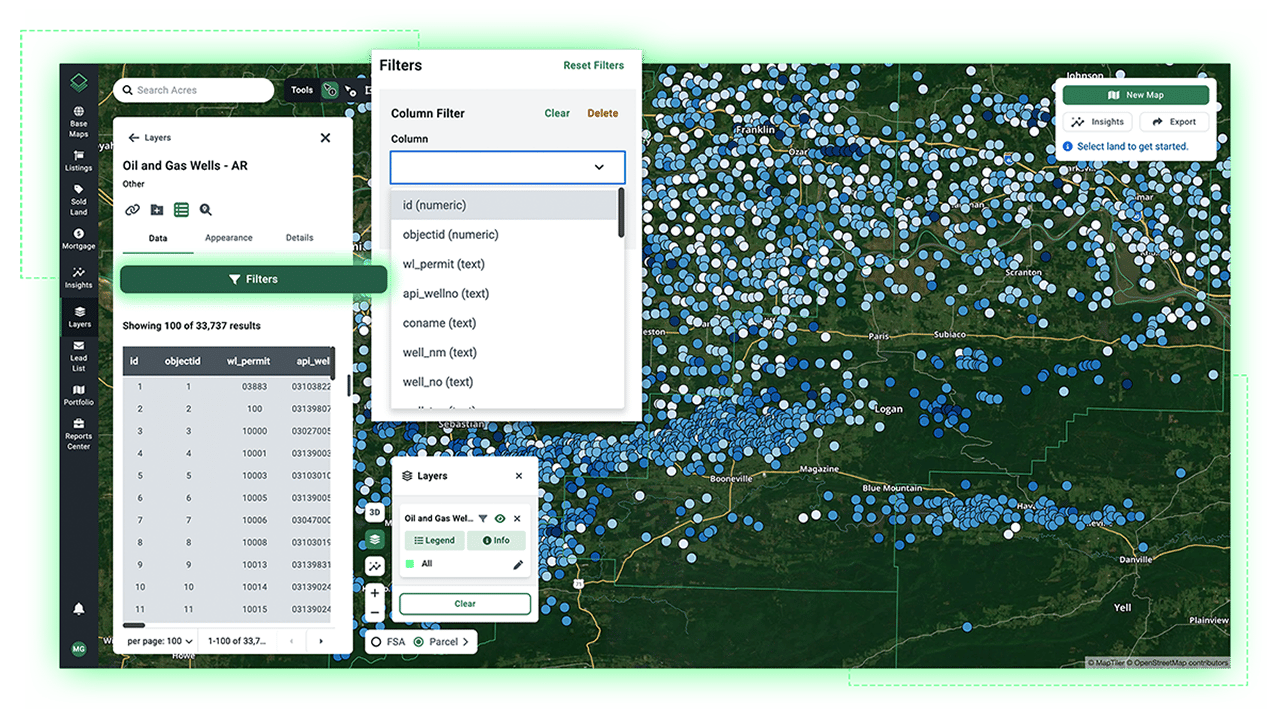Viewport: 1280px width, 720px height.
Task: Open Portfolio in the sidebar
Action: (x=78, y=395)
